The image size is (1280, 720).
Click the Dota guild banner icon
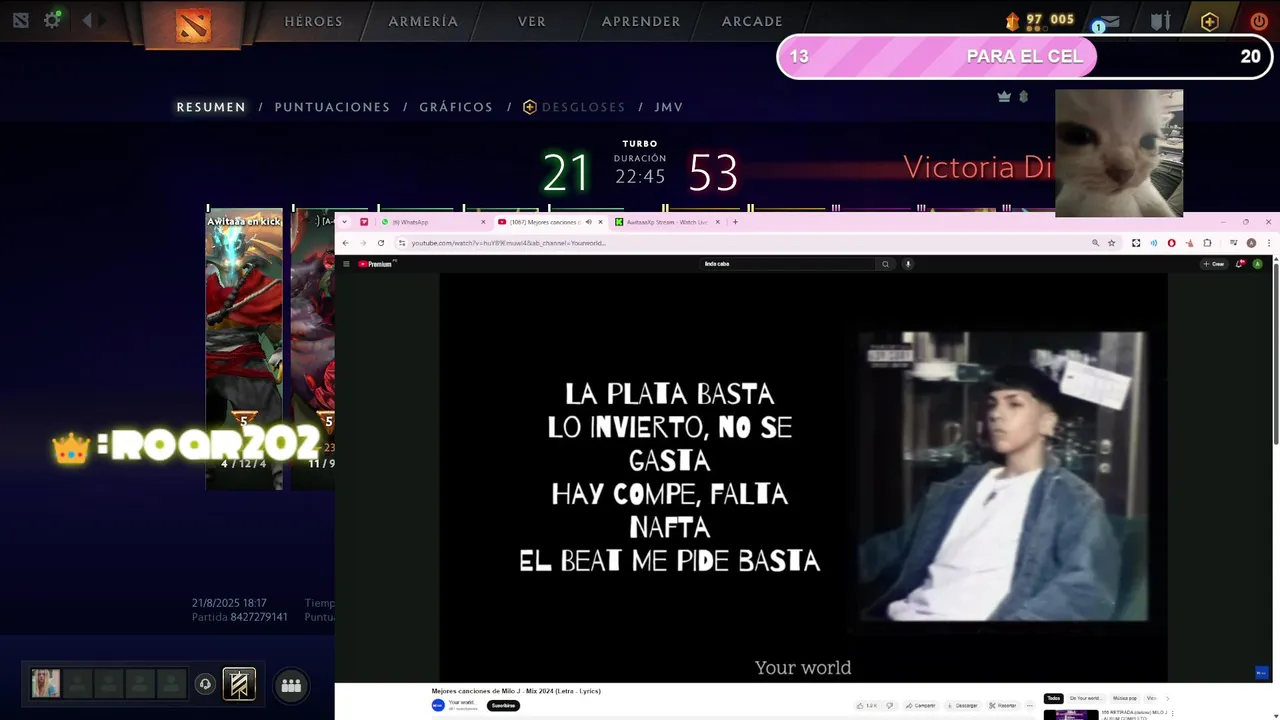click(239, 684)
